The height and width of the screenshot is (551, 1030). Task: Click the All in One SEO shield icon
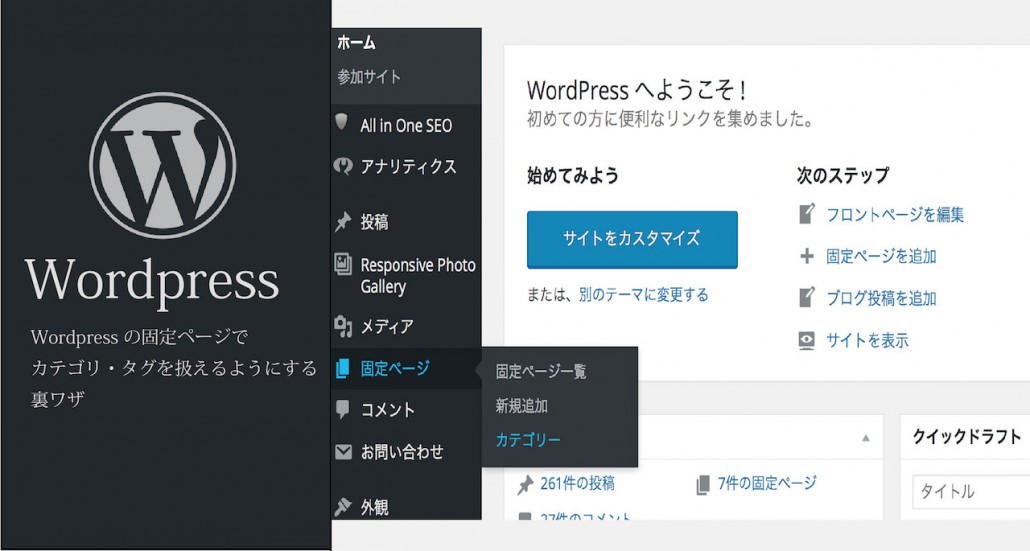[x=341, y=122]
